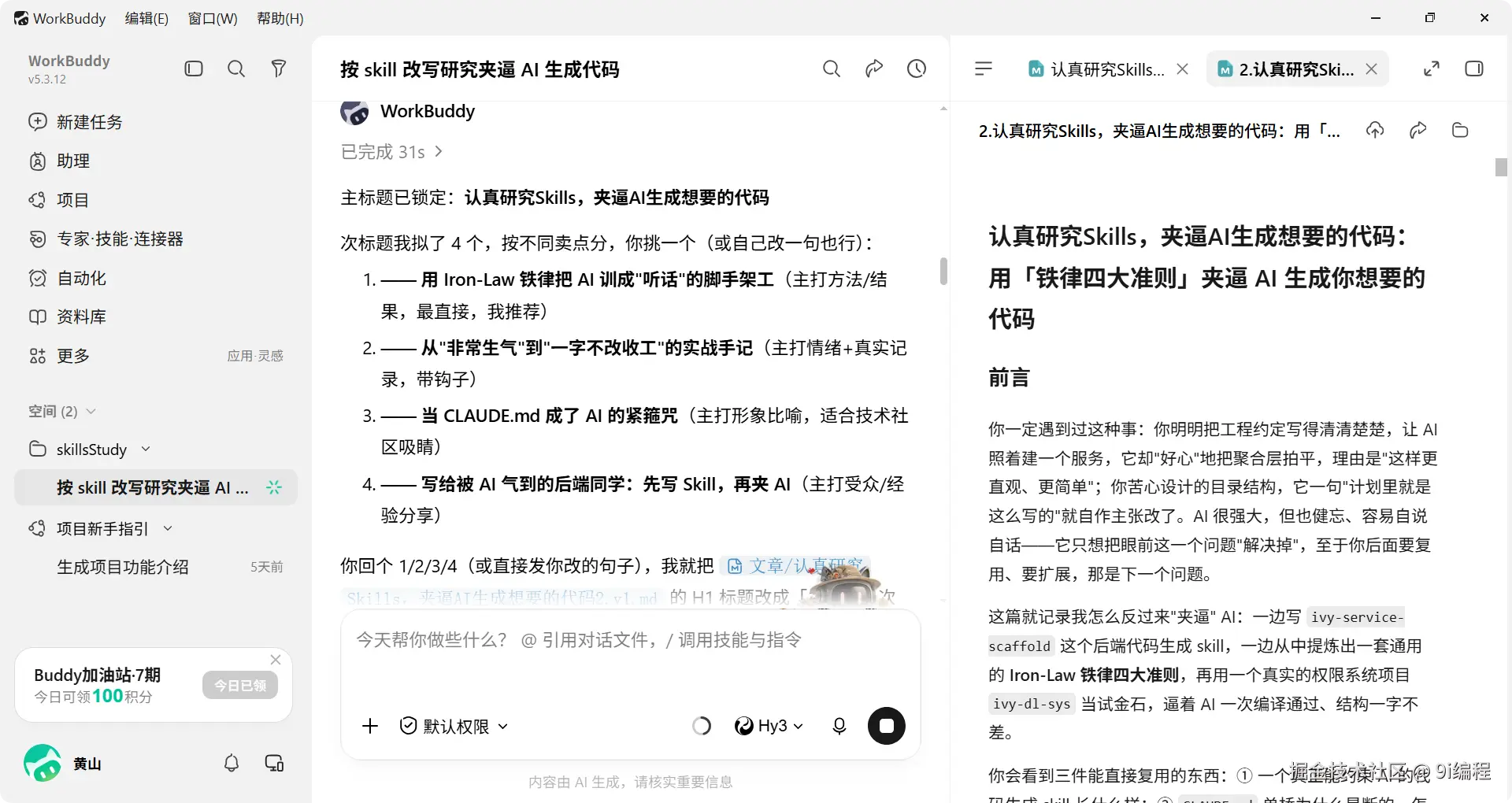
Task: Click the WorkBuddy avatar in the chat
Action: pos(354,112)
